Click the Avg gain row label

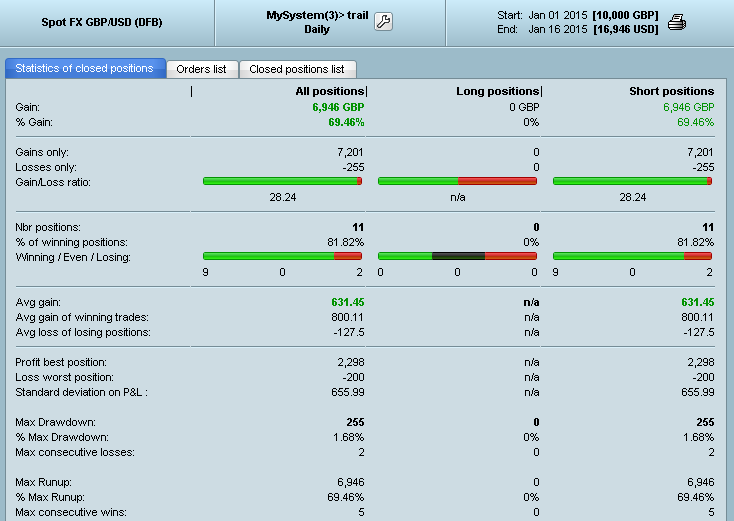[x=38, y=302]
